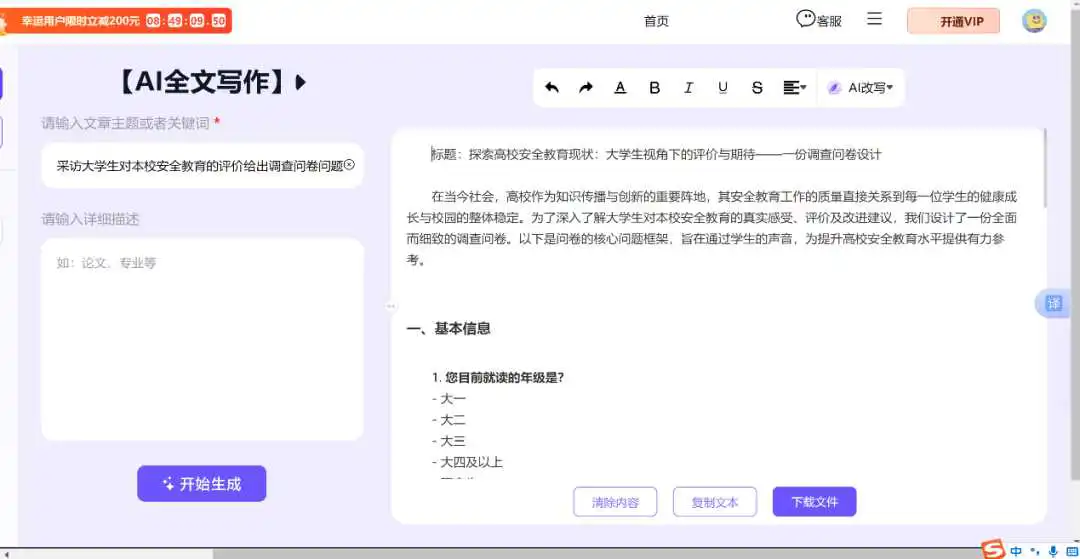Click 下载文件 to download file

click(x=815, y=502)
